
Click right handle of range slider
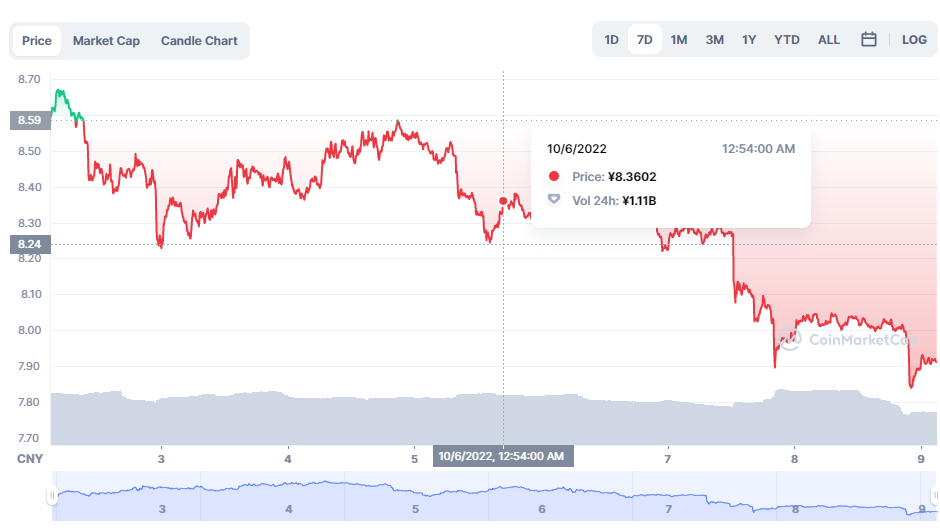934,496
